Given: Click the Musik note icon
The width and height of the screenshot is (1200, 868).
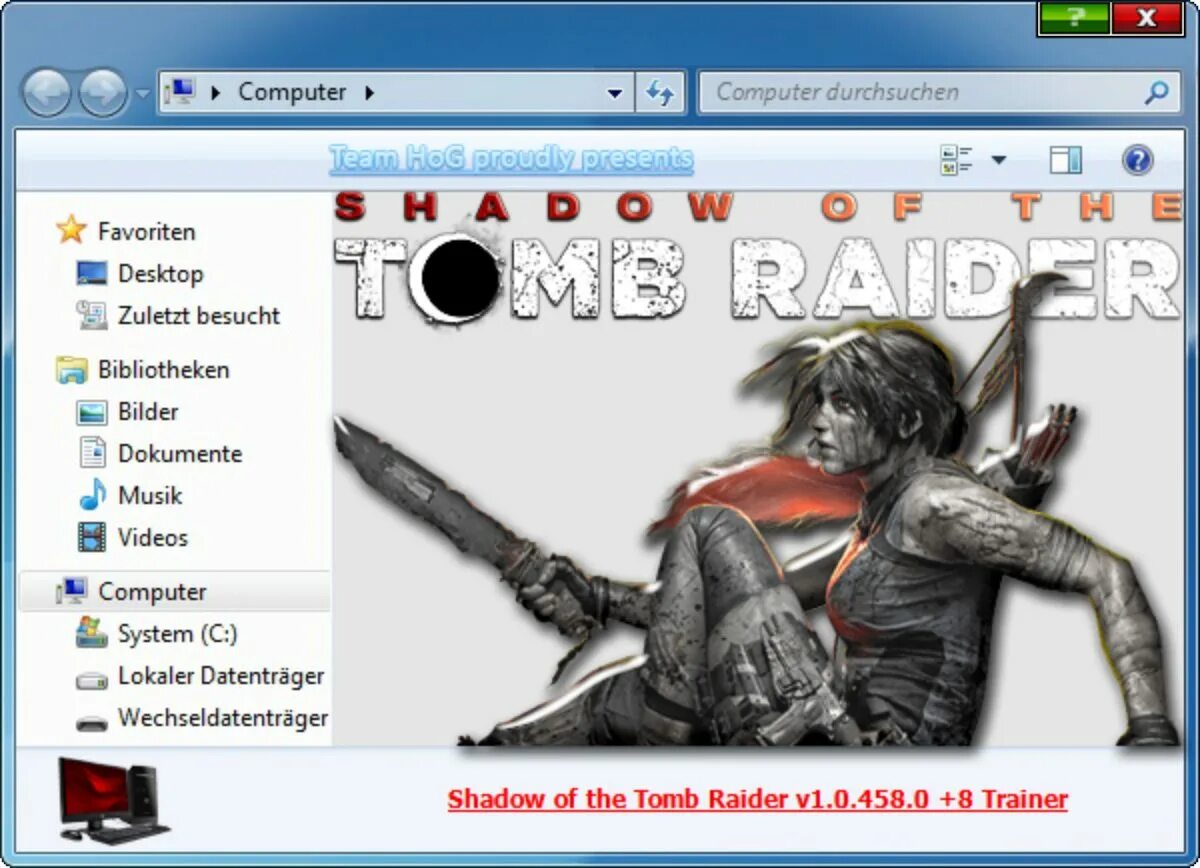Looking at the screenshot, I should 92,495.
